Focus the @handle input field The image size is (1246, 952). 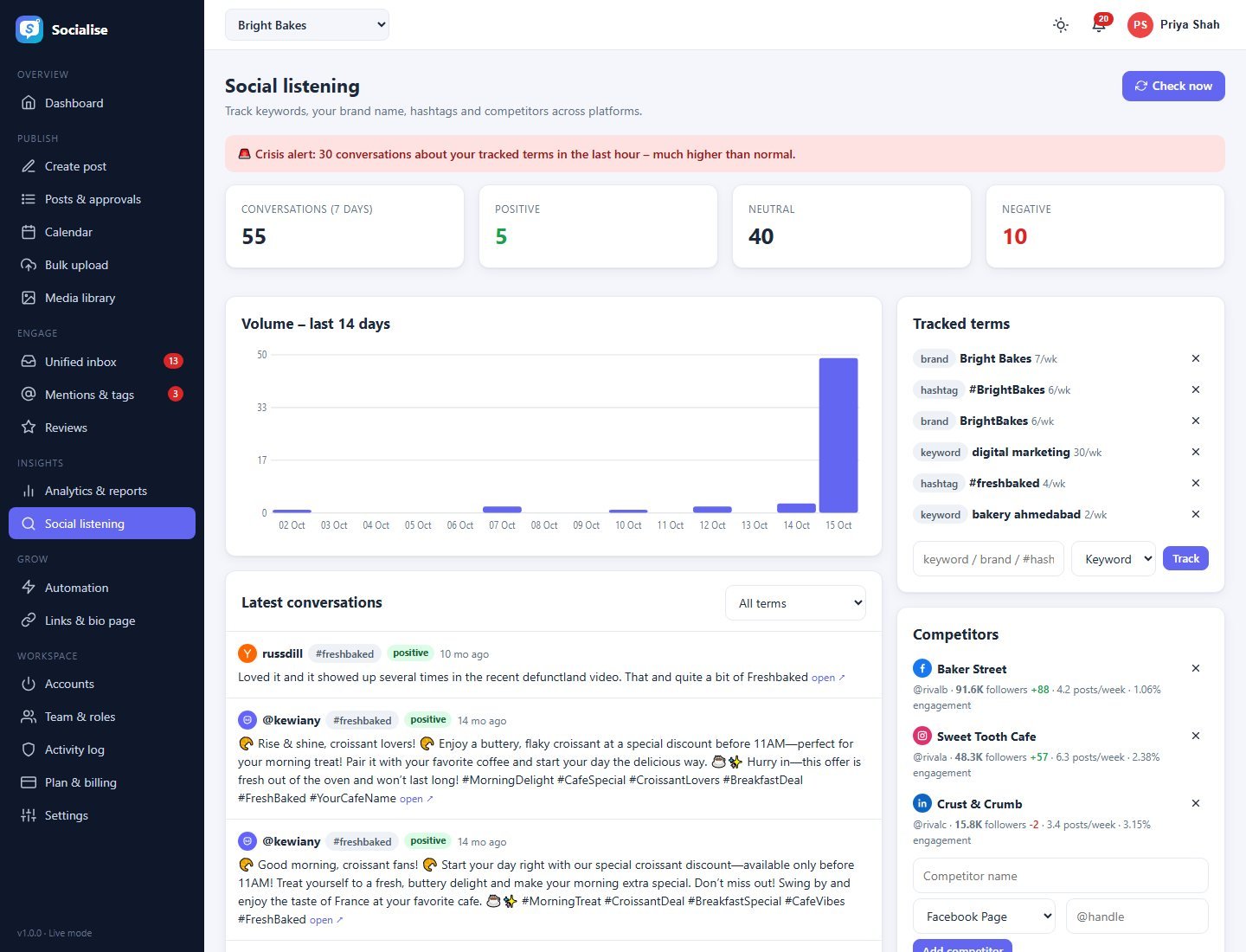click(1137, 917)
